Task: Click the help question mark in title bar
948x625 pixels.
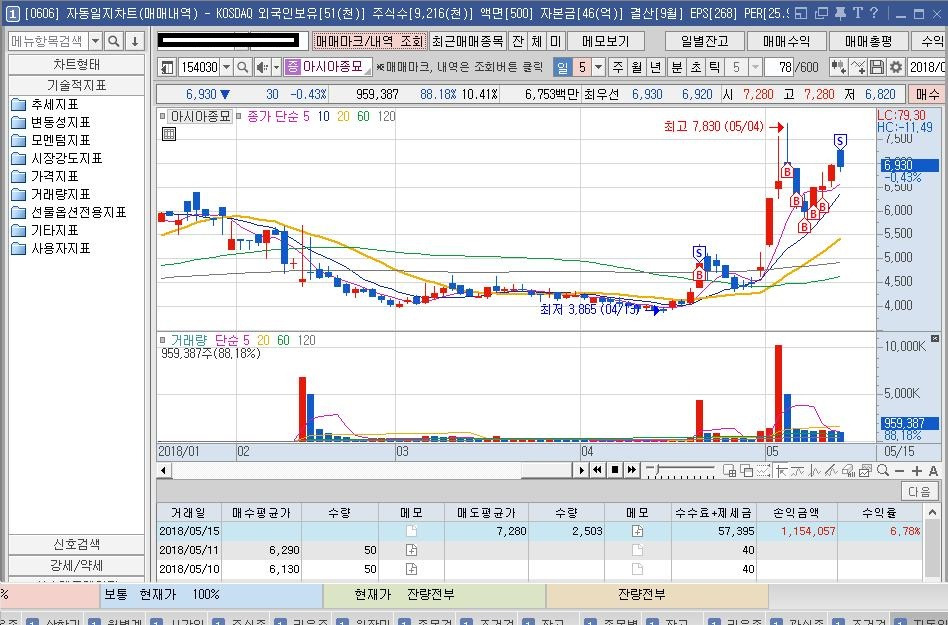Action: (873, 13)
